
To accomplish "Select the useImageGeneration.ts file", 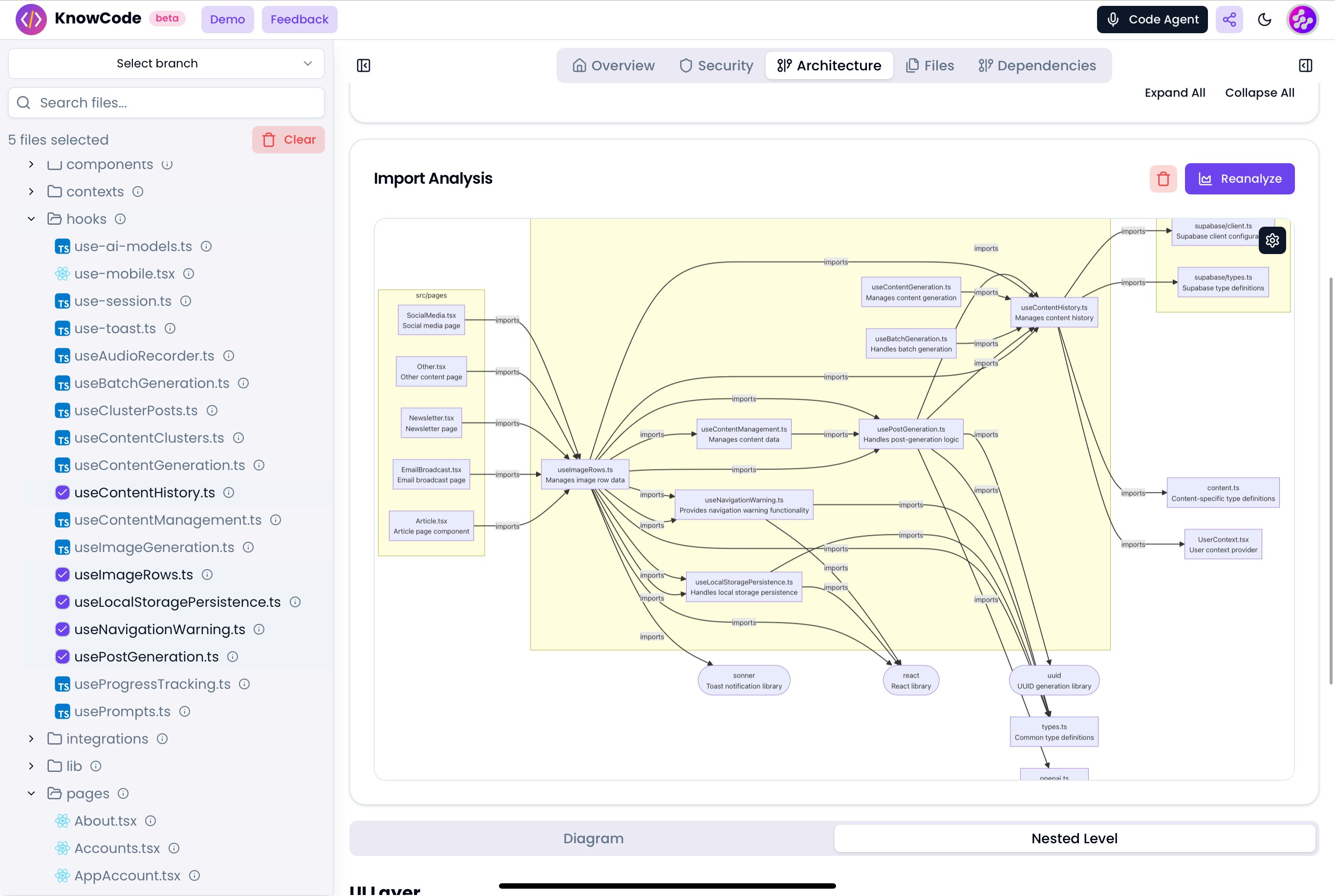I will click(x=154, y=548).
